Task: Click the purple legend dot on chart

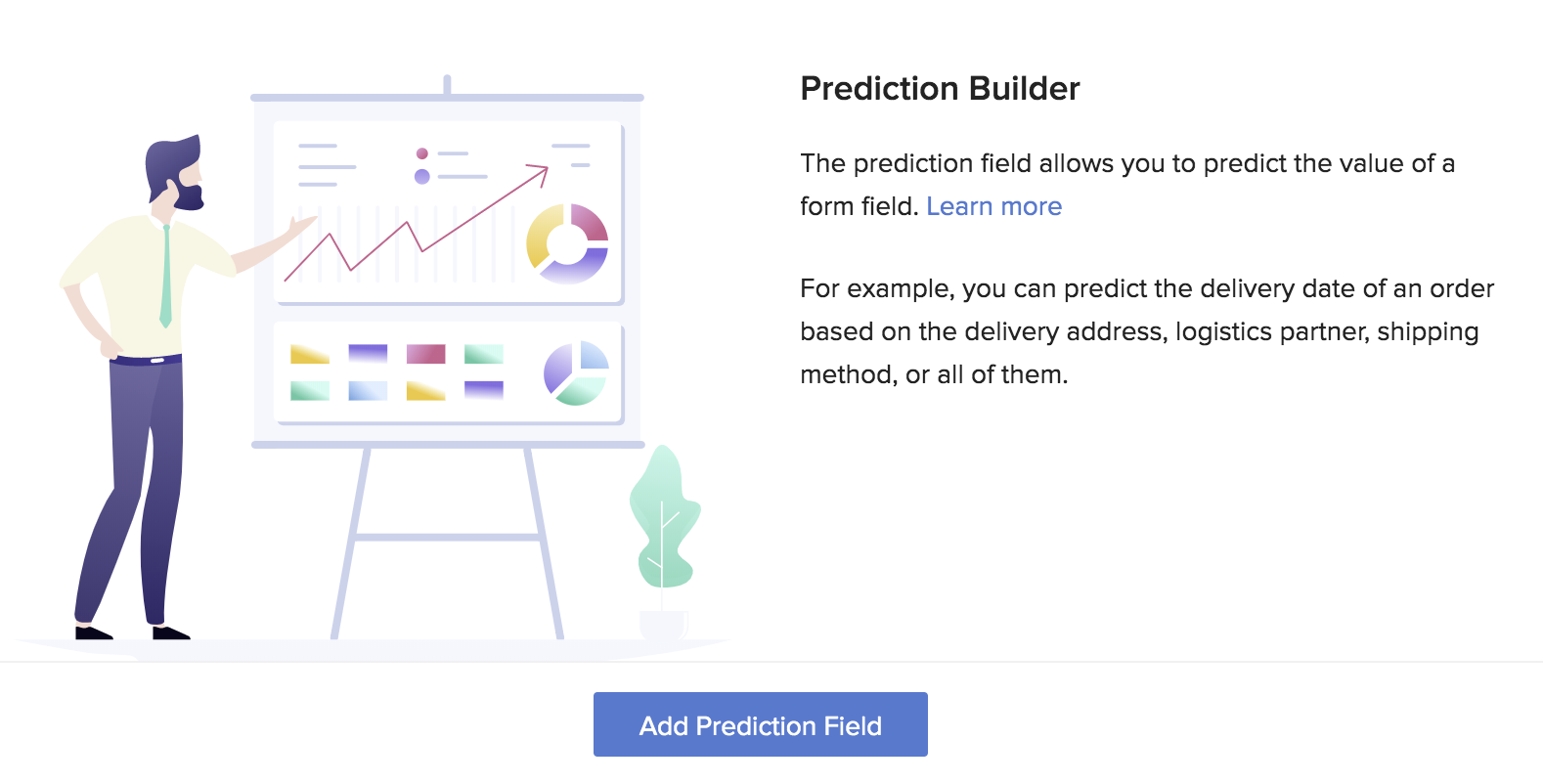Action: (x=422, y=177)
